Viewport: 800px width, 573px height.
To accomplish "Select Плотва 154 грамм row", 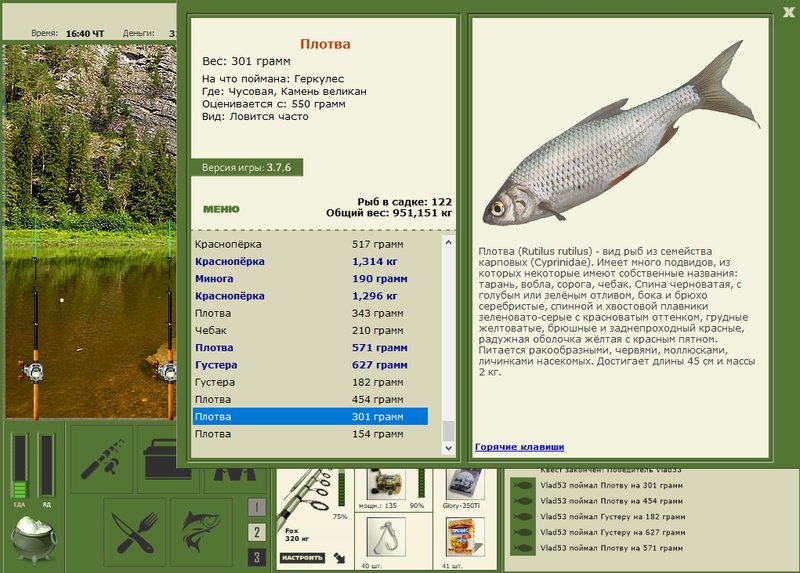I will (310, 434).
